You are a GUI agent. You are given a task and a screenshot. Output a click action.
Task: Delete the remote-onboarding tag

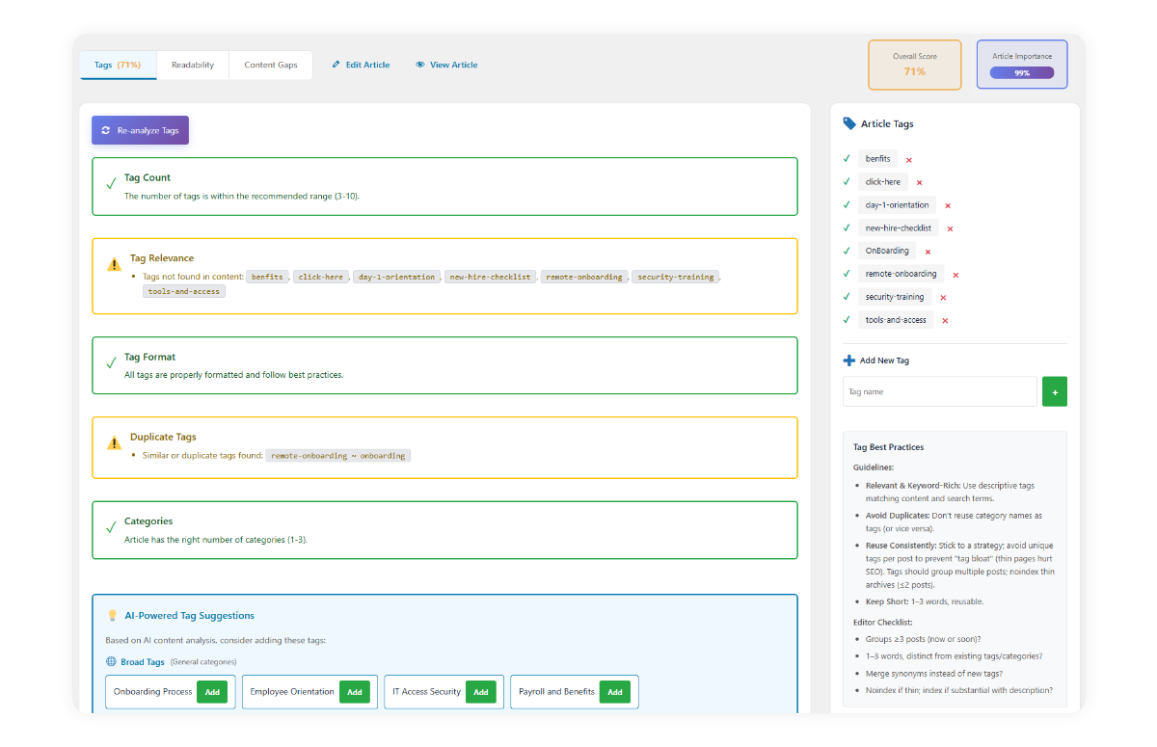point(955,275)
